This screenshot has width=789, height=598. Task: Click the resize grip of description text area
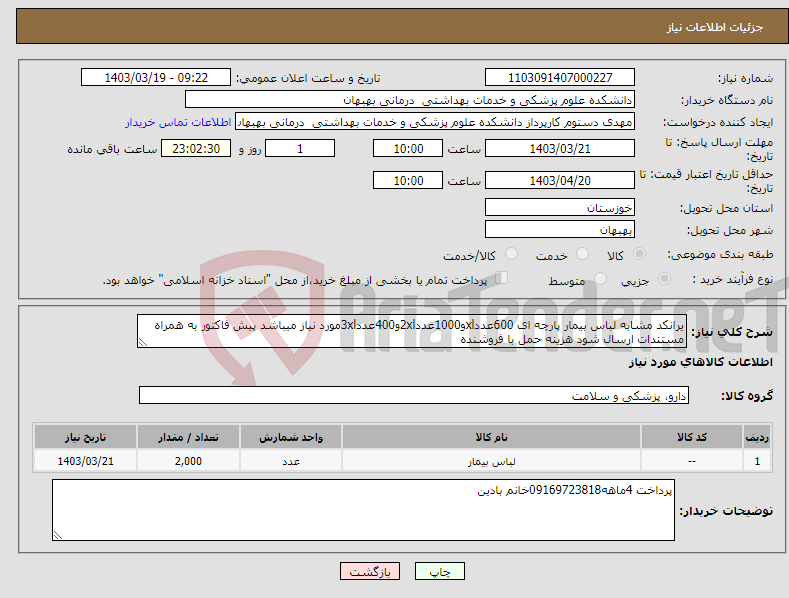(142, 342)
